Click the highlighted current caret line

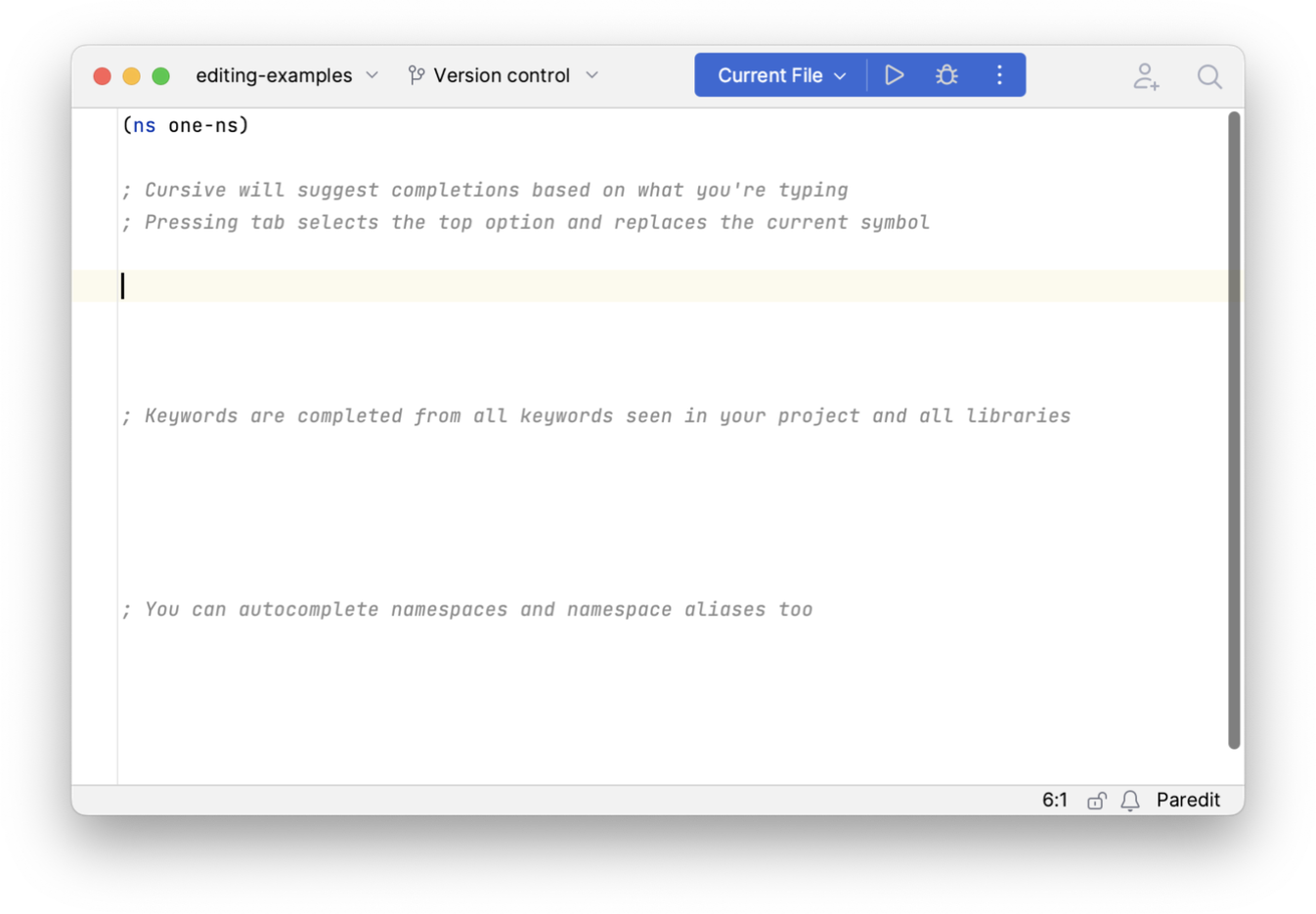[x=649, y=285]
